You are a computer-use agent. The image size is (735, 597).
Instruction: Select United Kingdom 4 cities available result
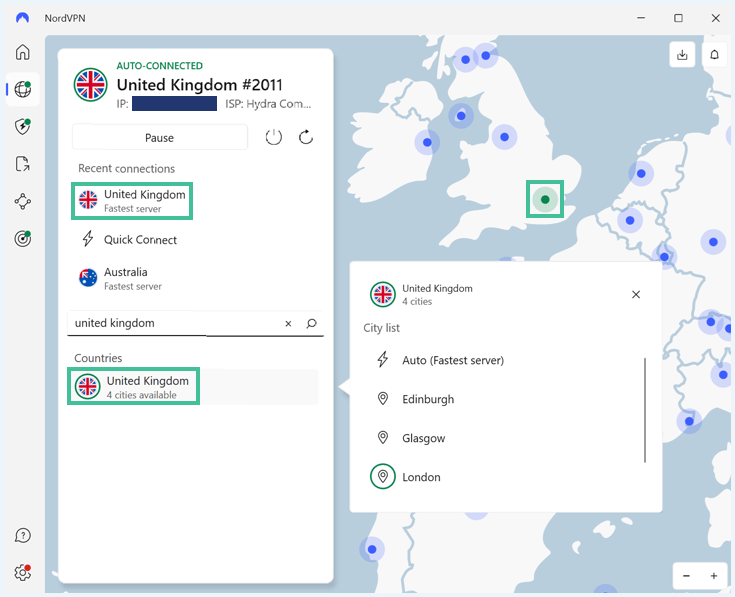(x=193, y=387)
